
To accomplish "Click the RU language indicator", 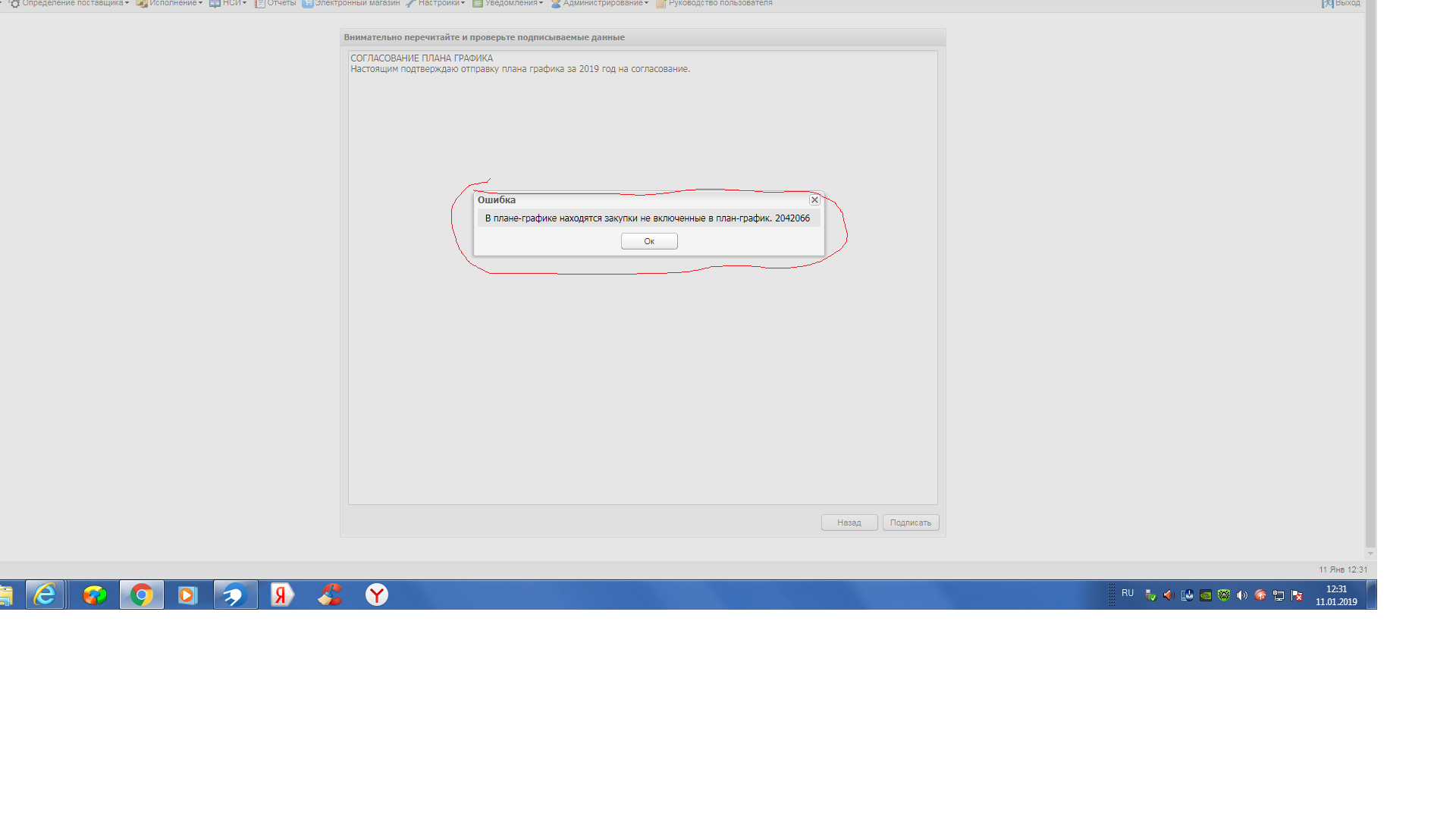I will point(1128,593).
